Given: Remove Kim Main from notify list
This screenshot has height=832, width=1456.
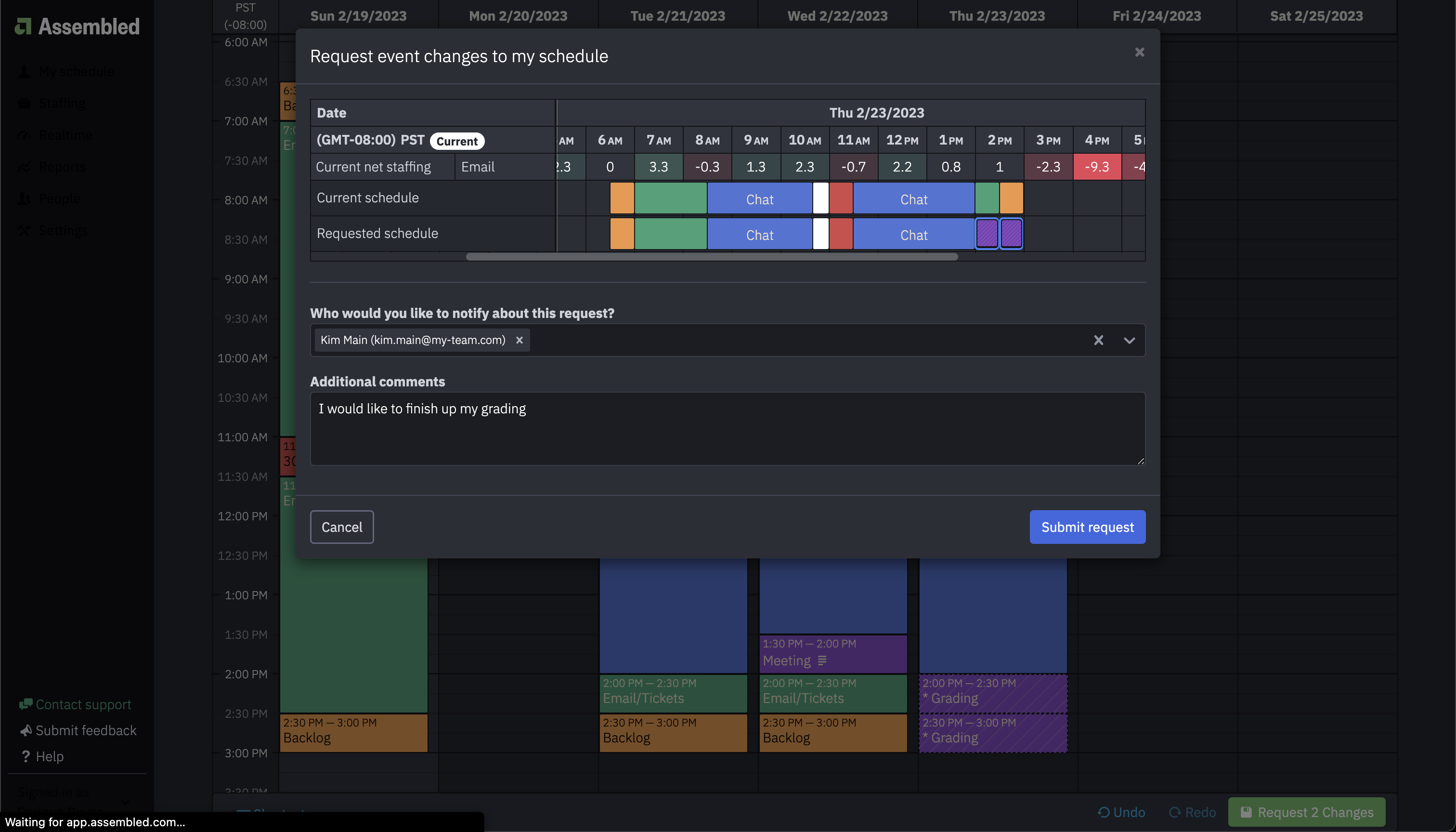Looking at the screenshot, I should coord(519,340).
